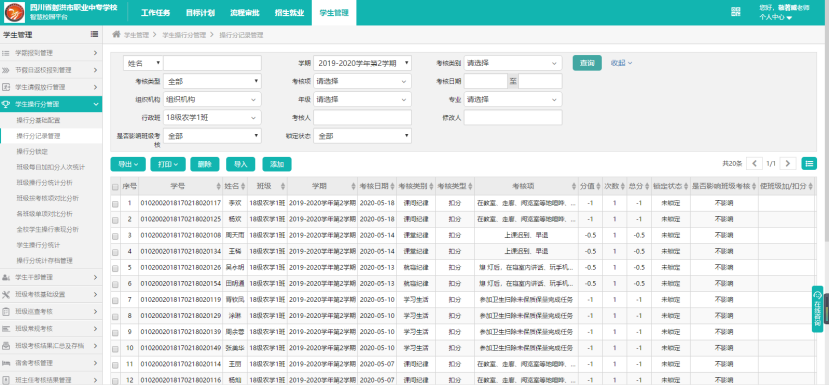Click 班级巡查考核 sidebar icon
Image resolution: width=830 pixels, height=386 pixels.
[x=6, y=311]
